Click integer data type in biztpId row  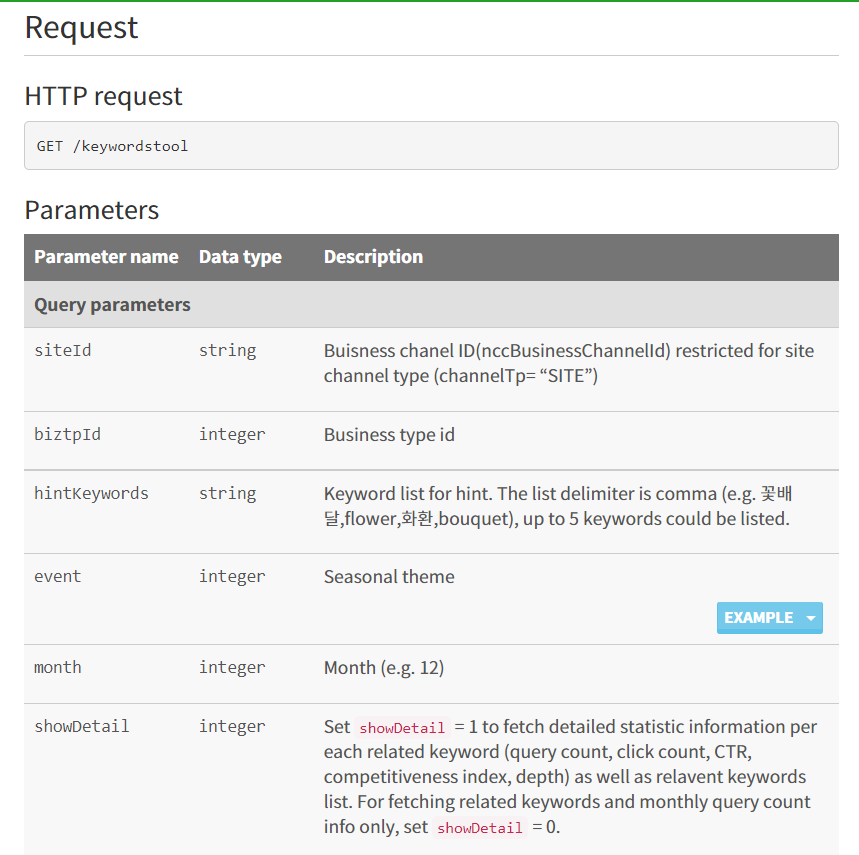(232, 435)
